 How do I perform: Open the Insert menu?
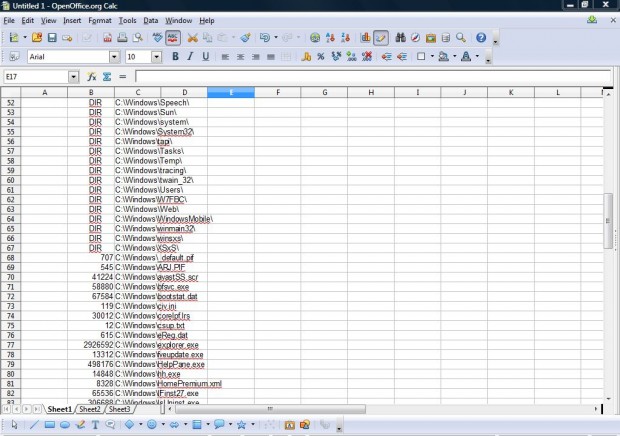pyautogui.click(x=72, y=21)
